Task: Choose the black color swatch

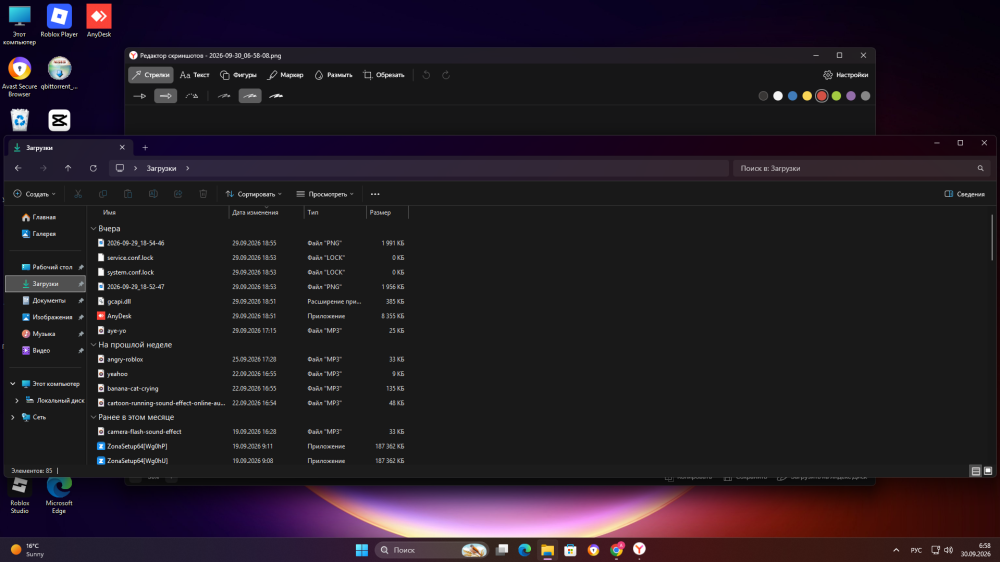Action: [763, 96]
